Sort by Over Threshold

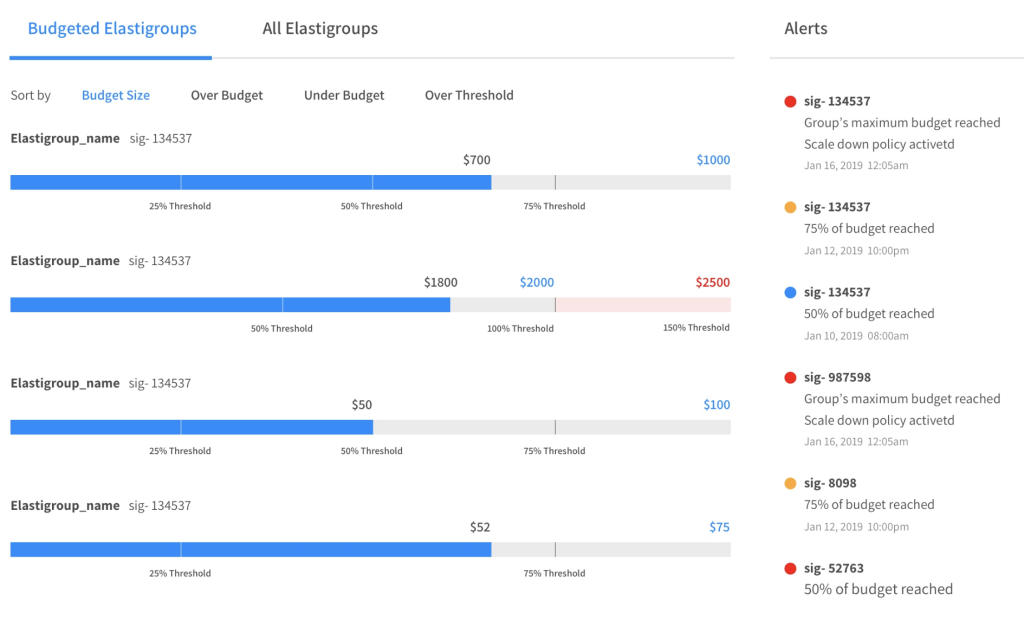click(x=469, y=96)
